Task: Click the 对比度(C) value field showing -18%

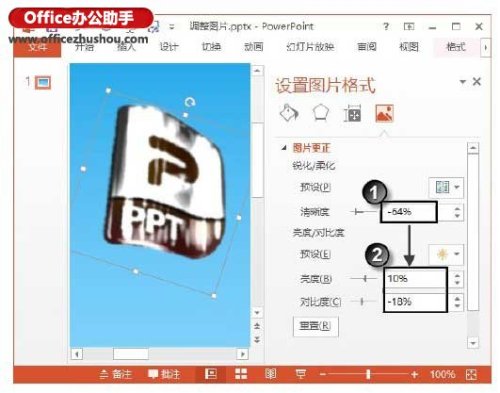Action: point(415,302)
